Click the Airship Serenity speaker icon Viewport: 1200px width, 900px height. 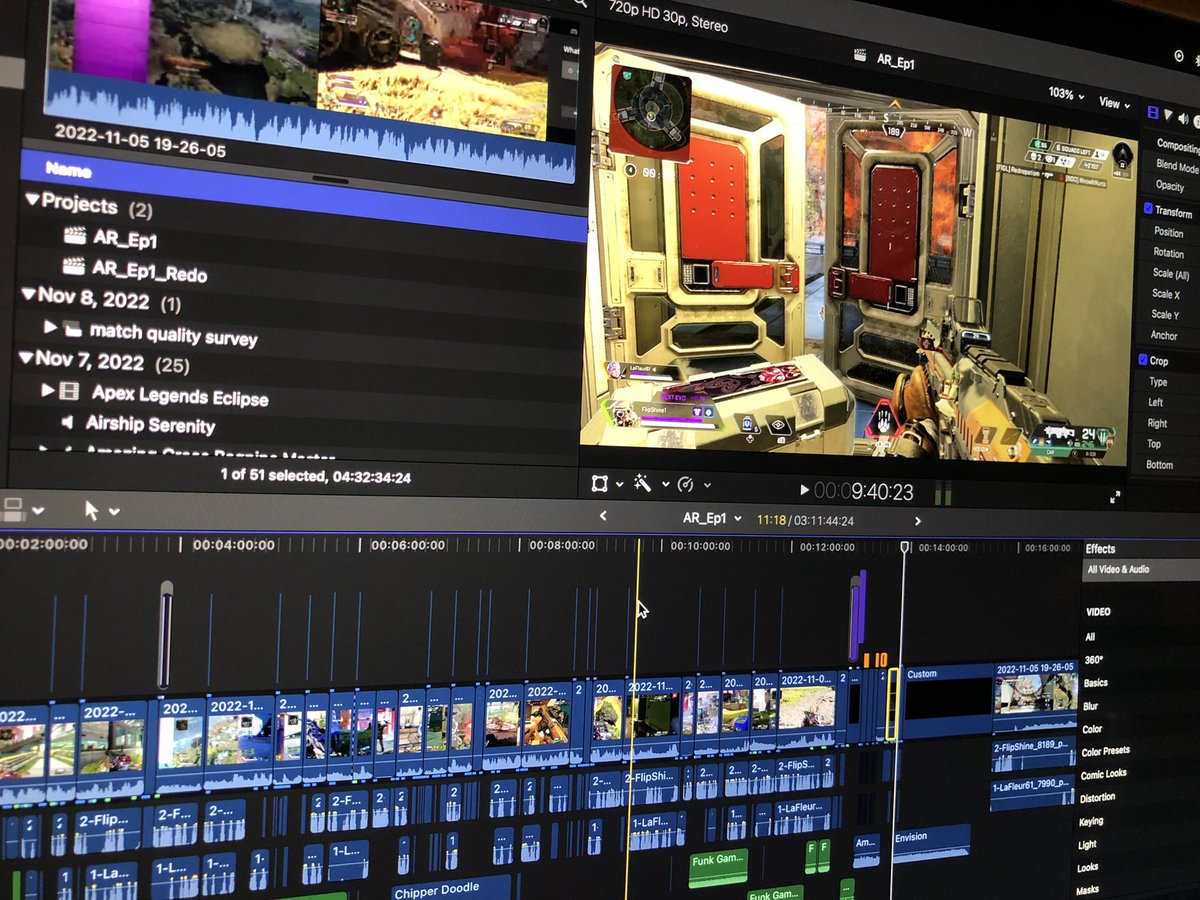[x=68, y=422]
